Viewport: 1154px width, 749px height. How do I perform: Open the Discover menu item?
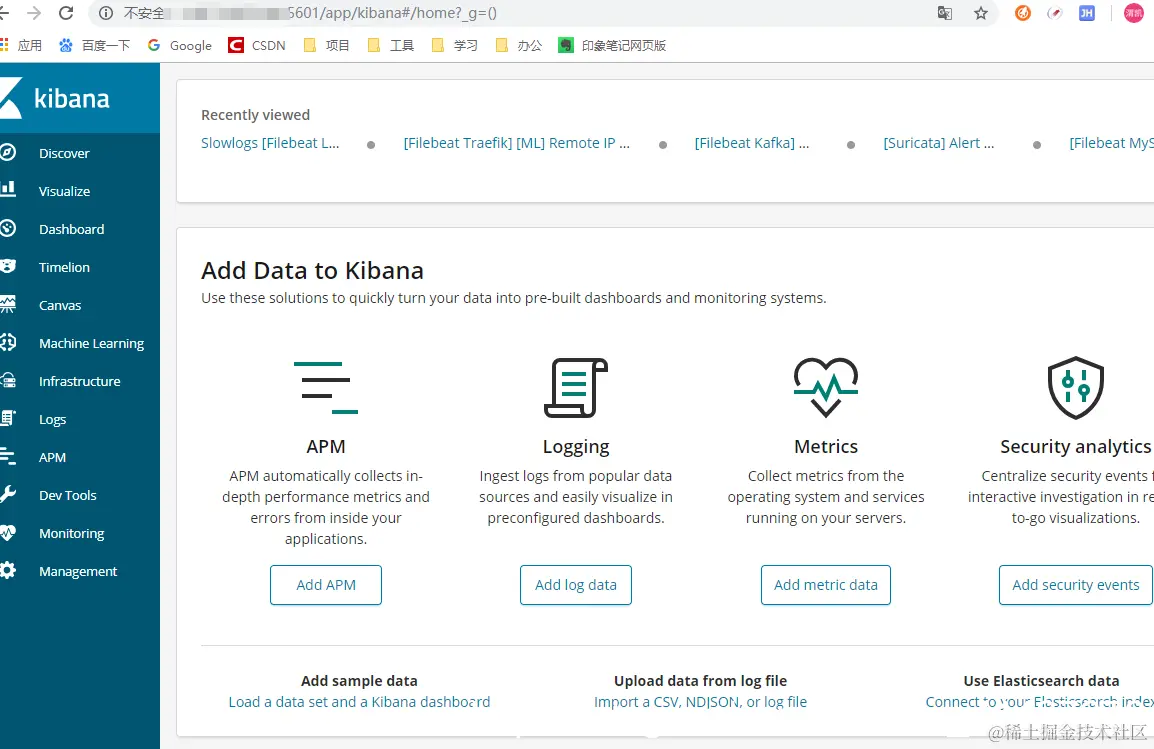(x=64, y=153)
